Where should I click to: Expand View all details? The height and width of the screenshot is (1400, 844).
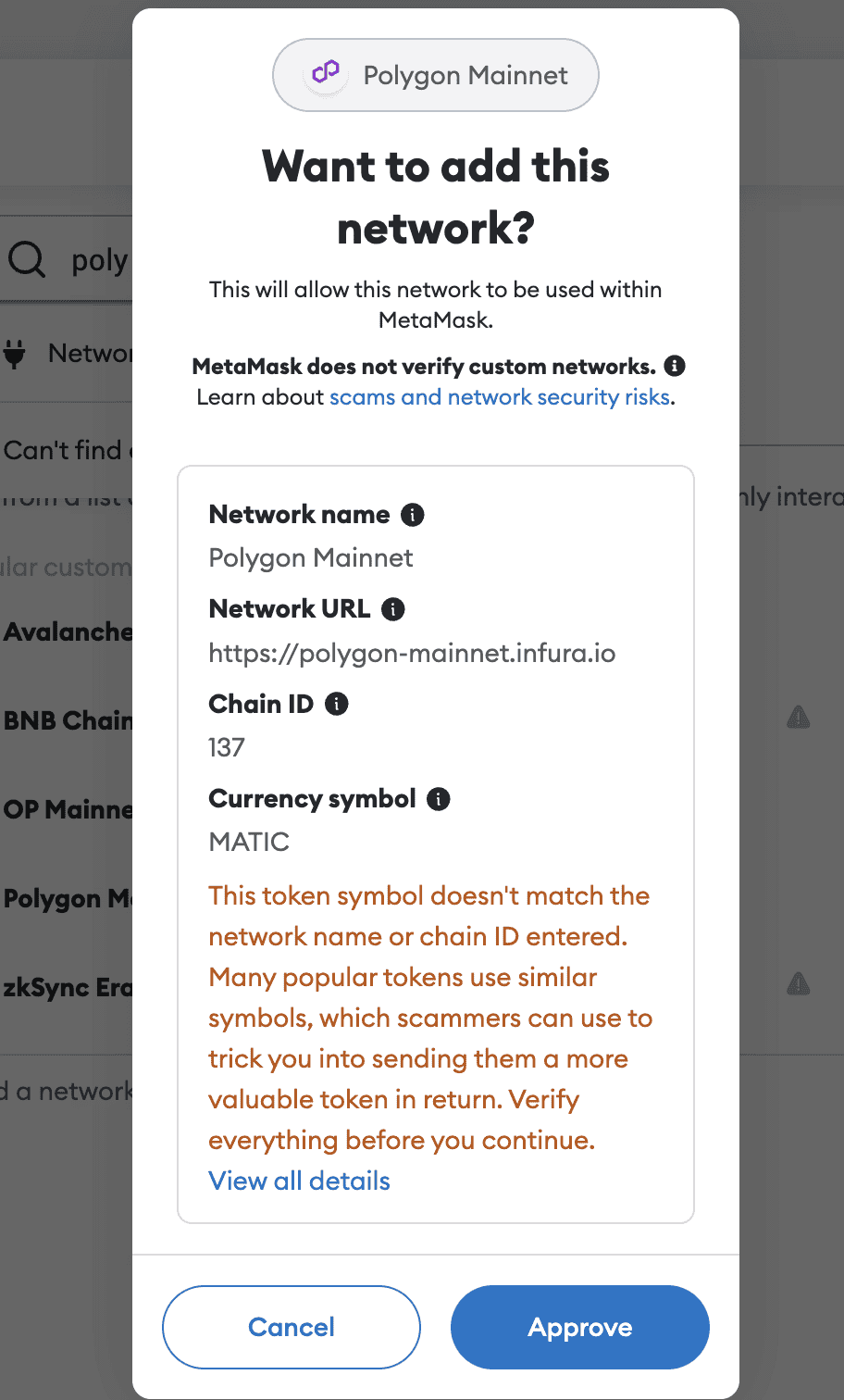click(299, 1181)
